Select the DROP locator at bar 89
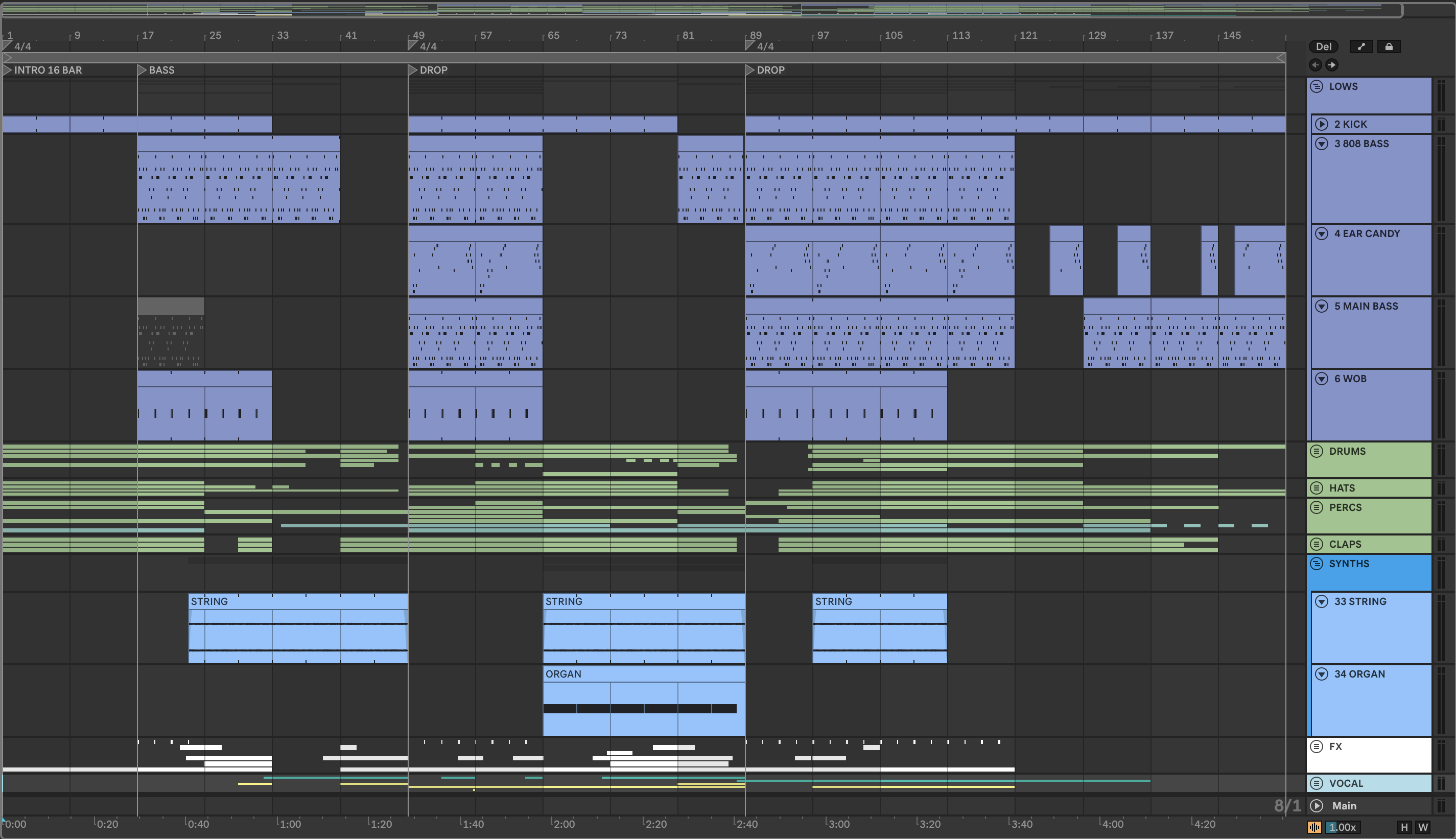Screen dimensions: 1456x839 pyautogui.click(x=765, y=69)
